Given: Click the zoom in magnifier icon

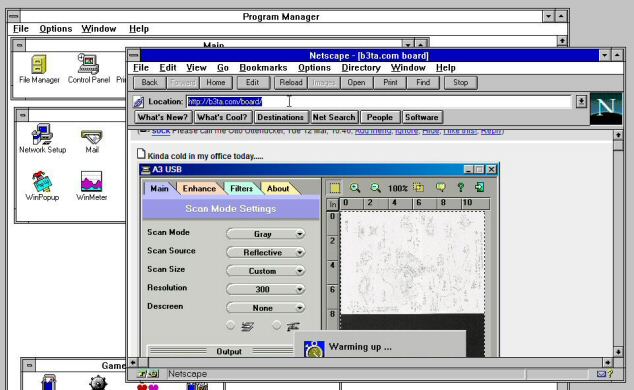Looking at the screenshot, I should coord(355,188).
